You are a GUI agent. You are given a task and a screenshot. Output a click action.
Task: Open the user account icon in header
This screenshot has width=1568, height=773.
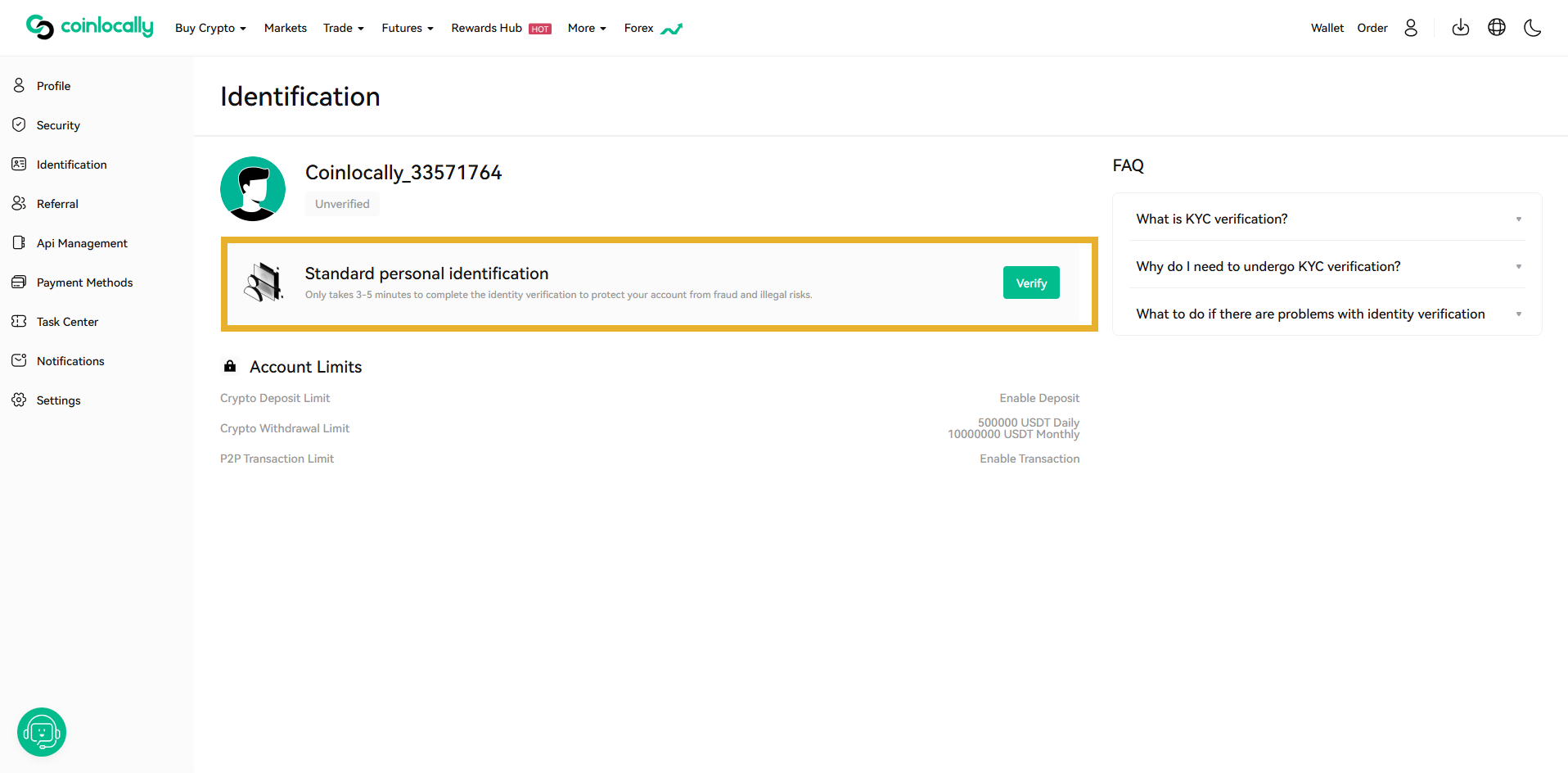pos(1411,28)
